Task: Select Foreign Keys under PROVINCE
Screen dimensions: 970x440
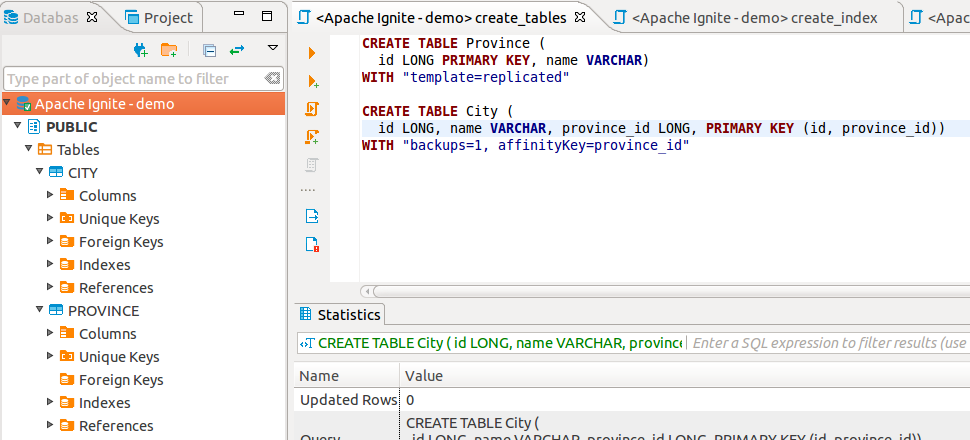Action: [x=121, y=380]
